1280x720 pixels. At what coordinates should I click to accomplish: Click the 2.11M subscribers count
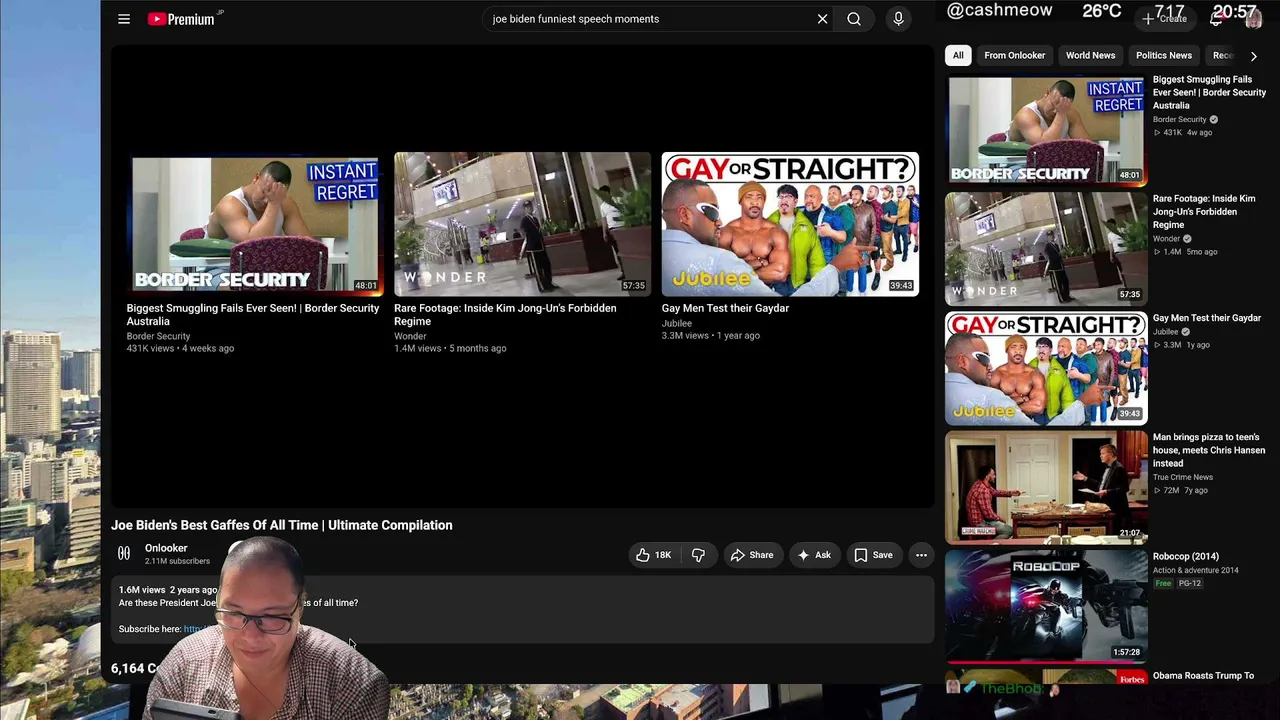point(177,561)
